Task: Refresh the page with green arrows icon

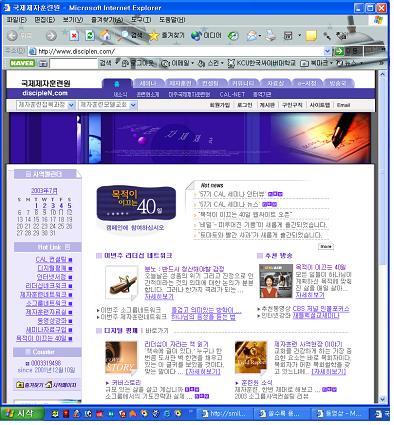Action: point(89,35)
